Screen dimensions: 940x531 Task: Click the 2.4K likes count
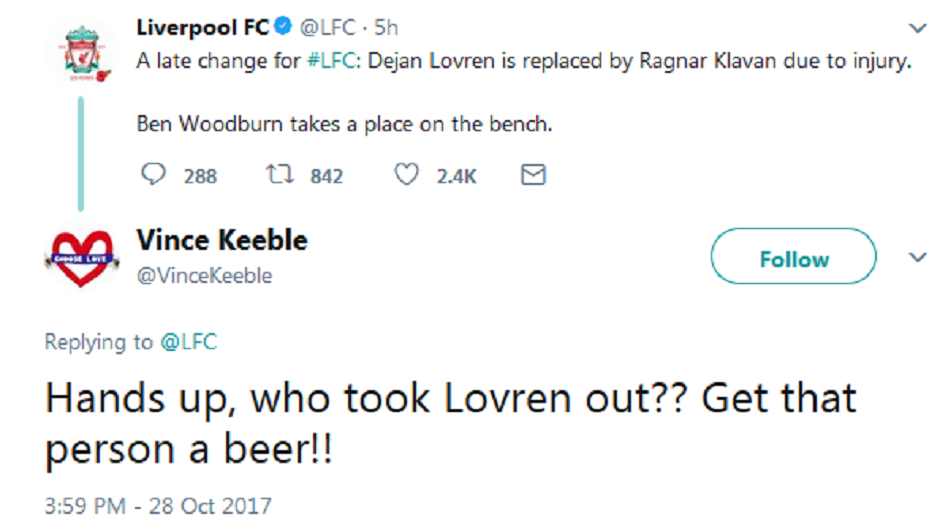(456, 176)
